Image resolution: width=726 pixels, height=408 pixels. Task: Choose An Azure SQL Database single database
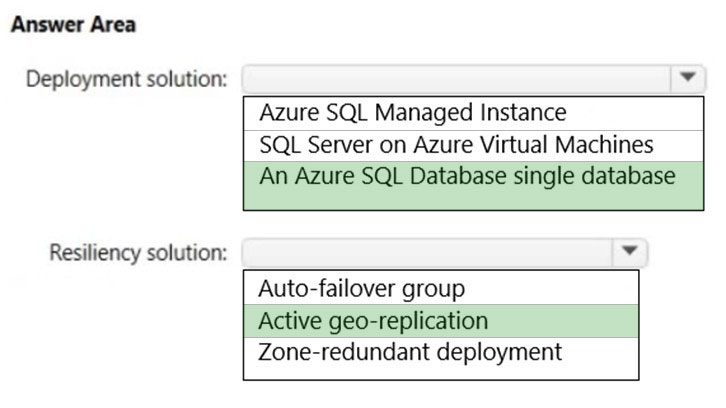point(473,185)
